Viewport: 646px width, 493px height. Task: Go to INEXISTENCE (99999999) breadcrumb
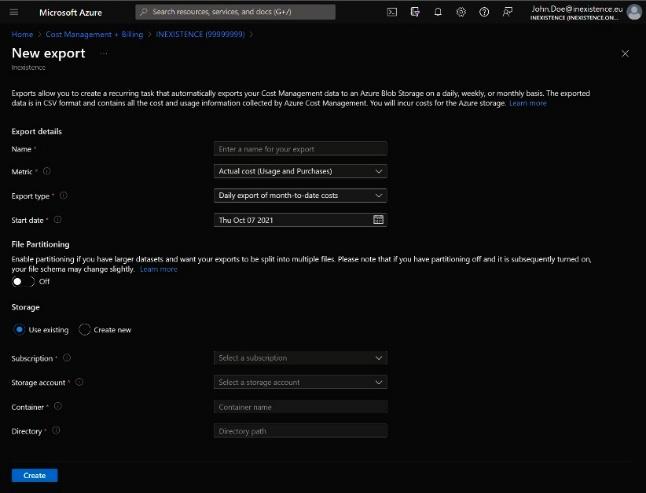point(200,34)
